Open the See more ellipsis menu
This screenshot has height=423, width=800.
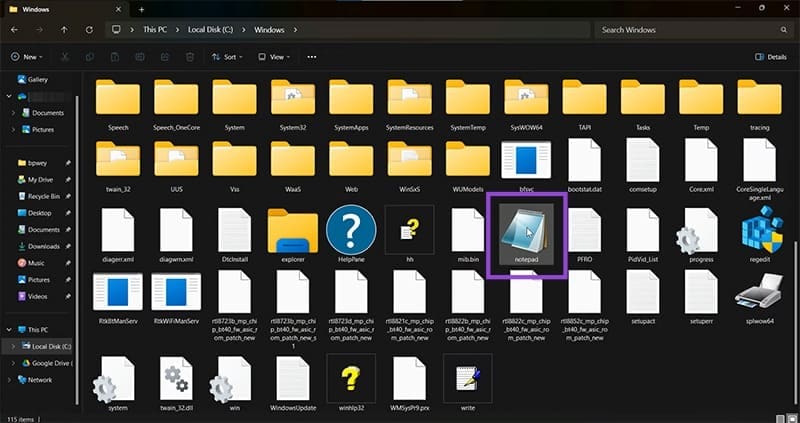[312, 57]
